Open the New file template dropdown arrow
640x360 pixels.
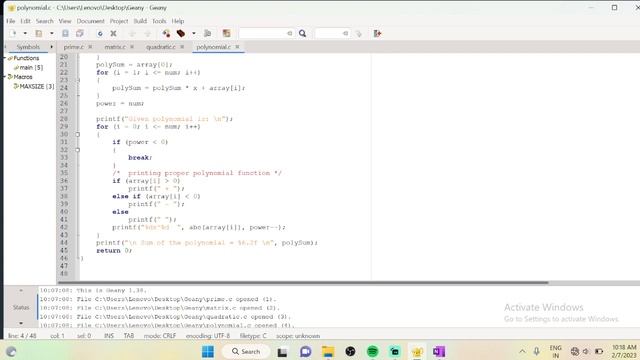25,33
